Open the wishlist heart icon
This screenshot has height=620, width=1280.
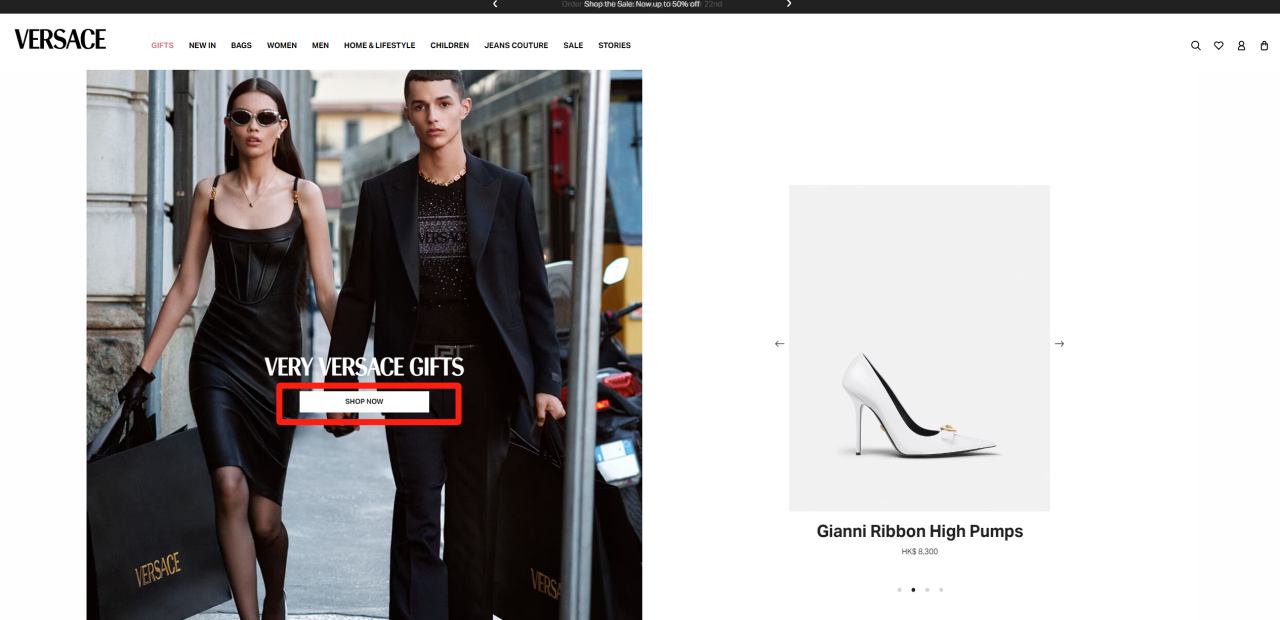(1218, 45)
